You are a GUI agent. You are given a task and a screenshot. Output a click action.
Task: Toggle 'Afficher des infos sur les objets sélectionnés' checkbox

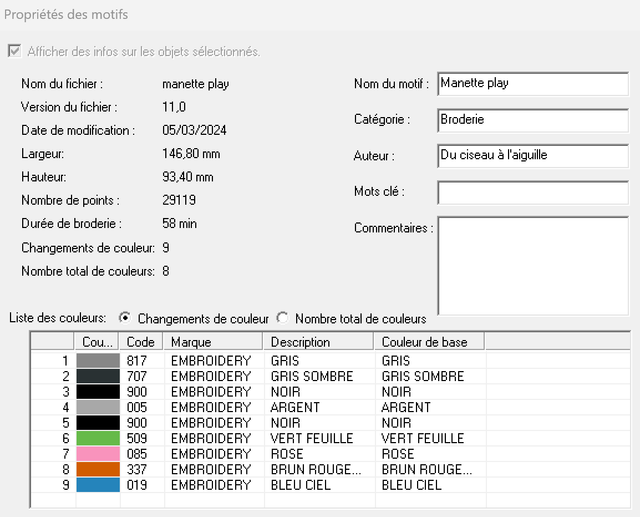(14, 51)
